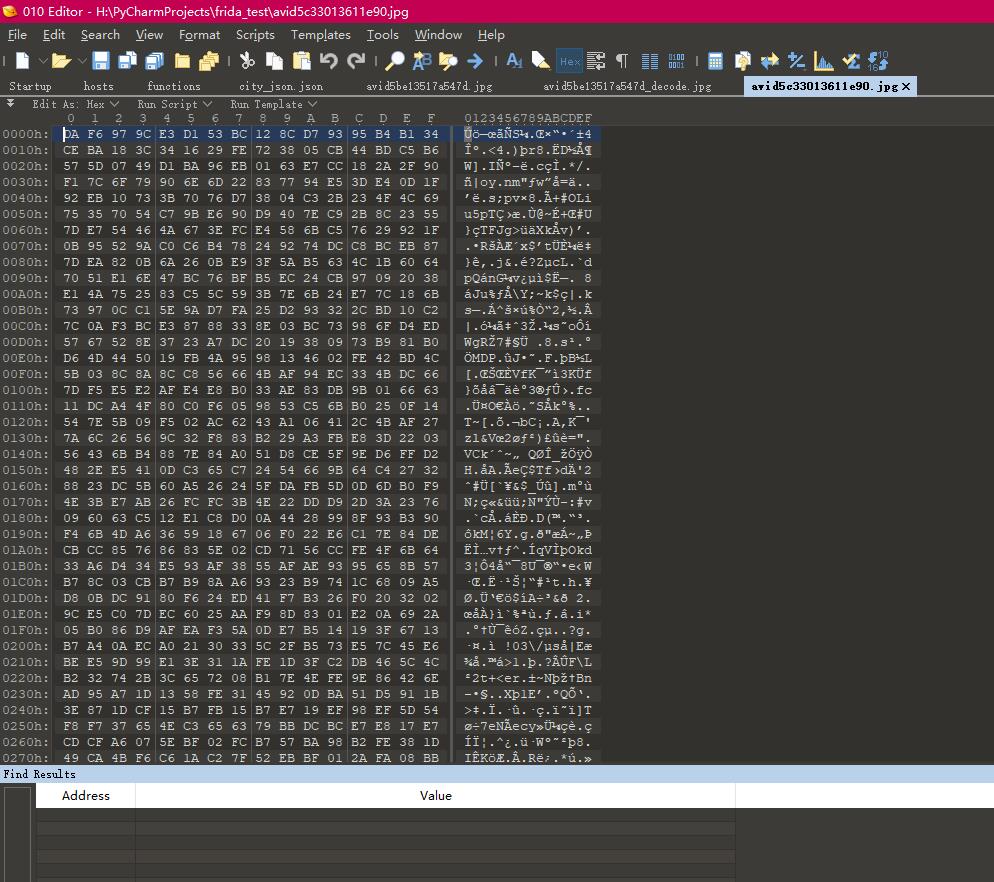994x882 pixels.
Task: Switch to the avid5be13517a547d_decode.jpg tab
Action: [627, 86]
